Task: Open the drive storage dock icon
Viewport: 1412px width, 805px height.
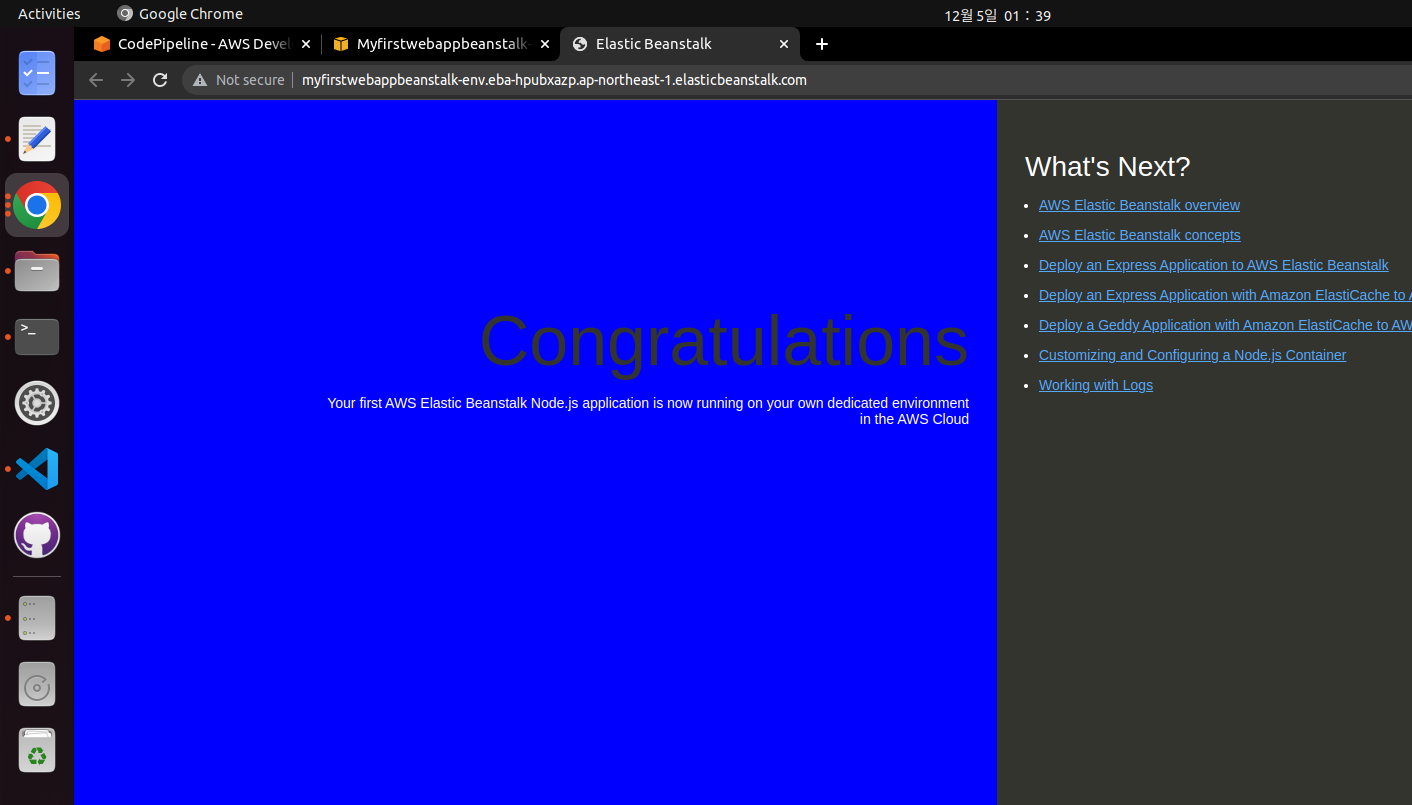Action: (x=37, y=618)
